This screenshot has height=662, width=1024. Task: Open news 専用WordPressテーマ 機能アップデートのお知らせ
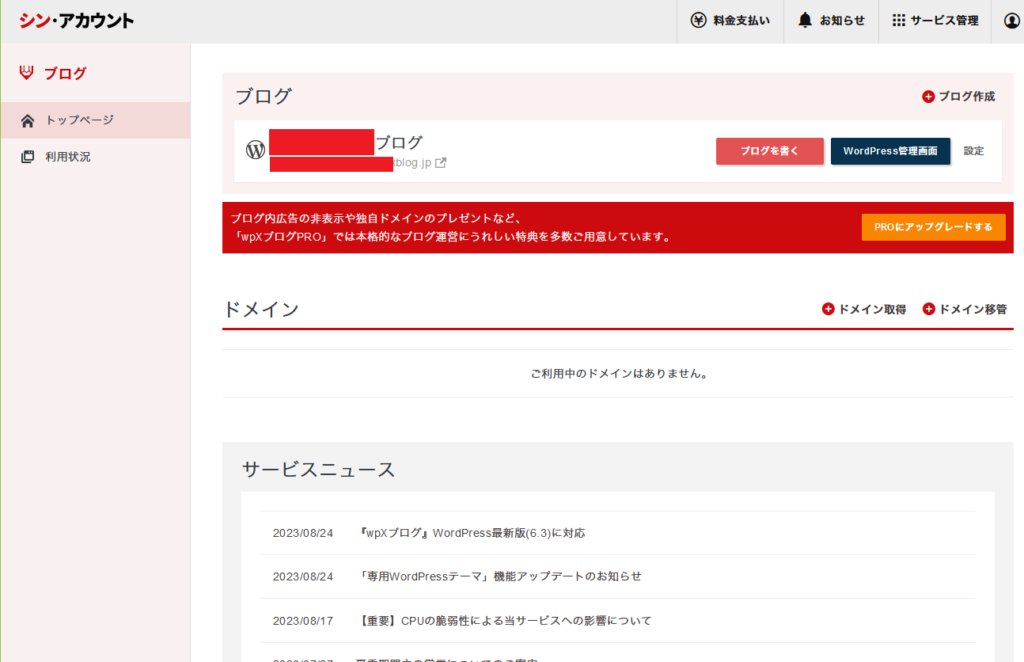pos(500,576)
